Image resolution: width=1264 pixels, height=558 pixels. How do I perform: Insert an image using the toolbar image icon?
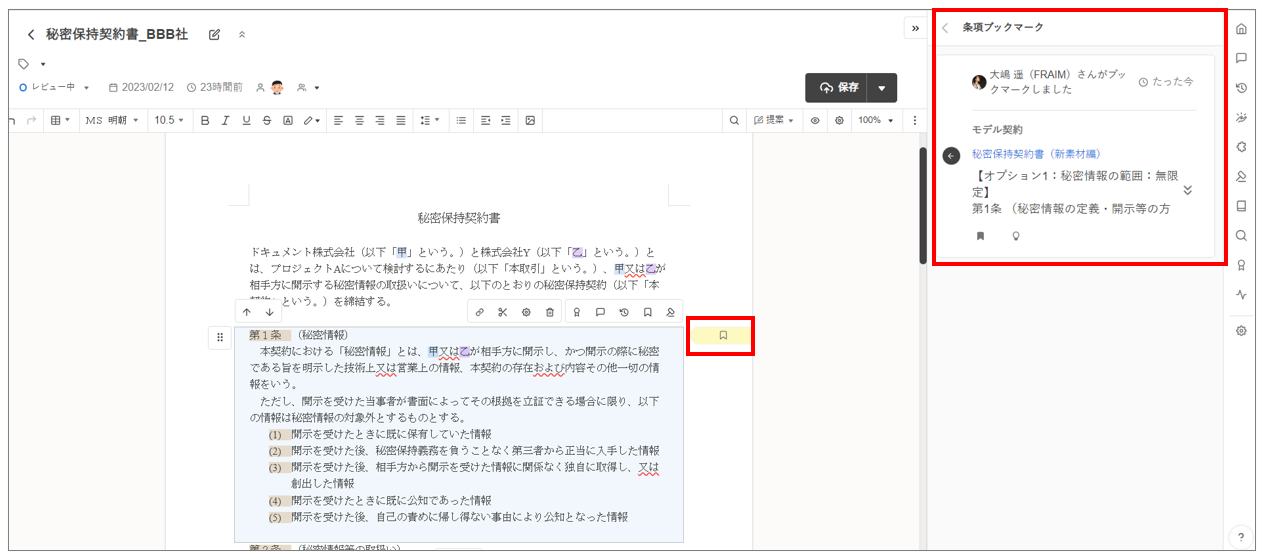click(x=530, y=120)
